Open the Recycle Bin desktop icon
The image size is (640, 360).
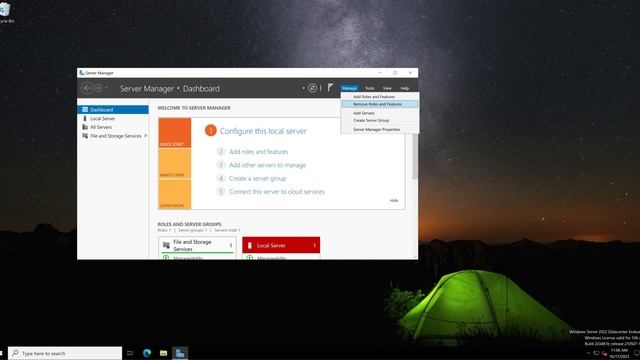point(5,12)
